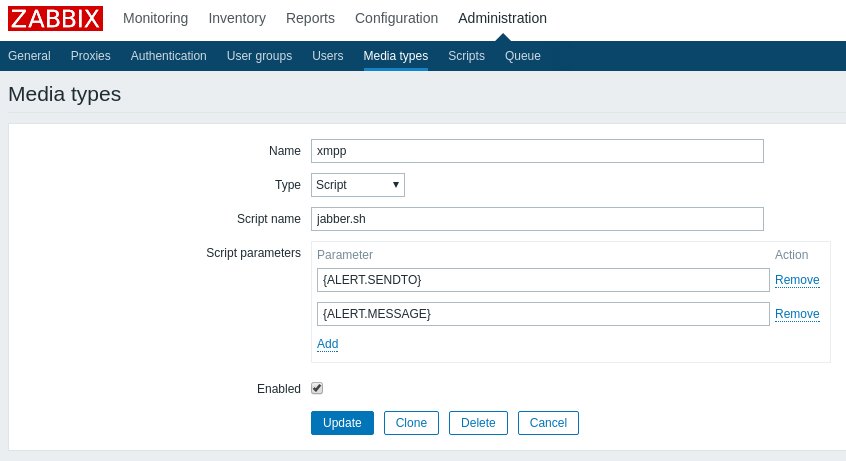This screenshot has height=461, width=846.
Task: Toggle the Enabled checkbox
Action: [317, 388]
